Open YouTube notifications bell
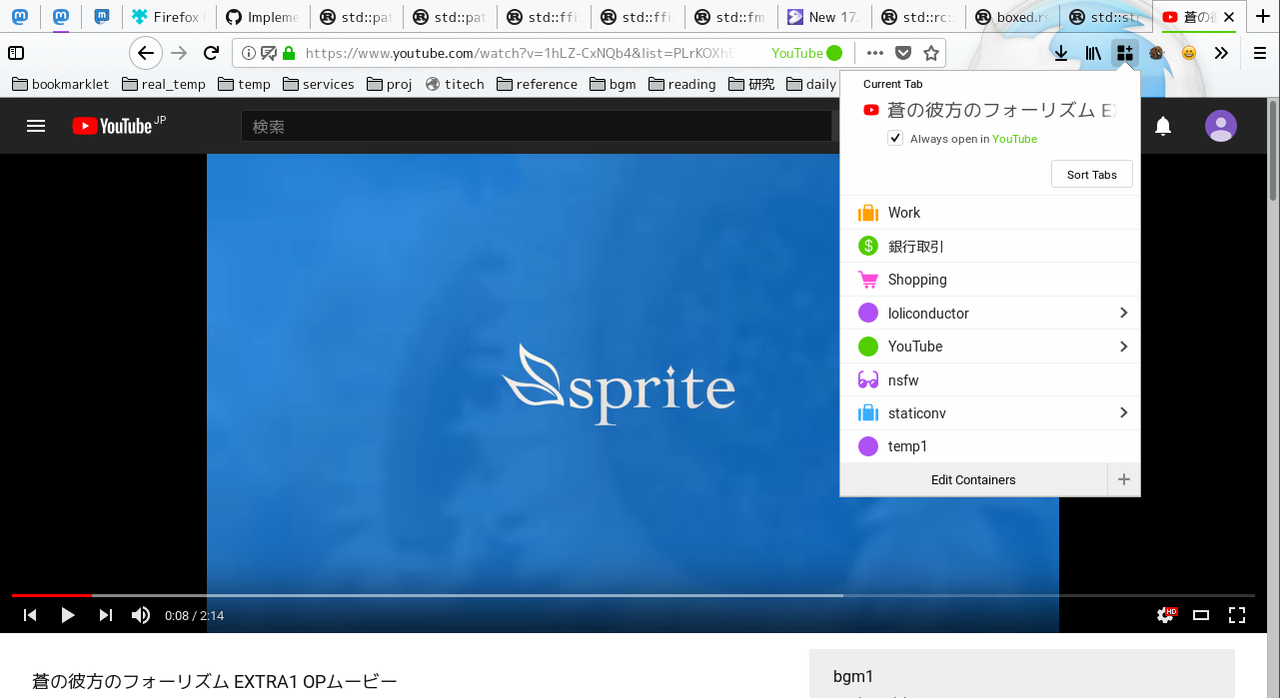The image size is (1280, 698). tap(1163, 126)
